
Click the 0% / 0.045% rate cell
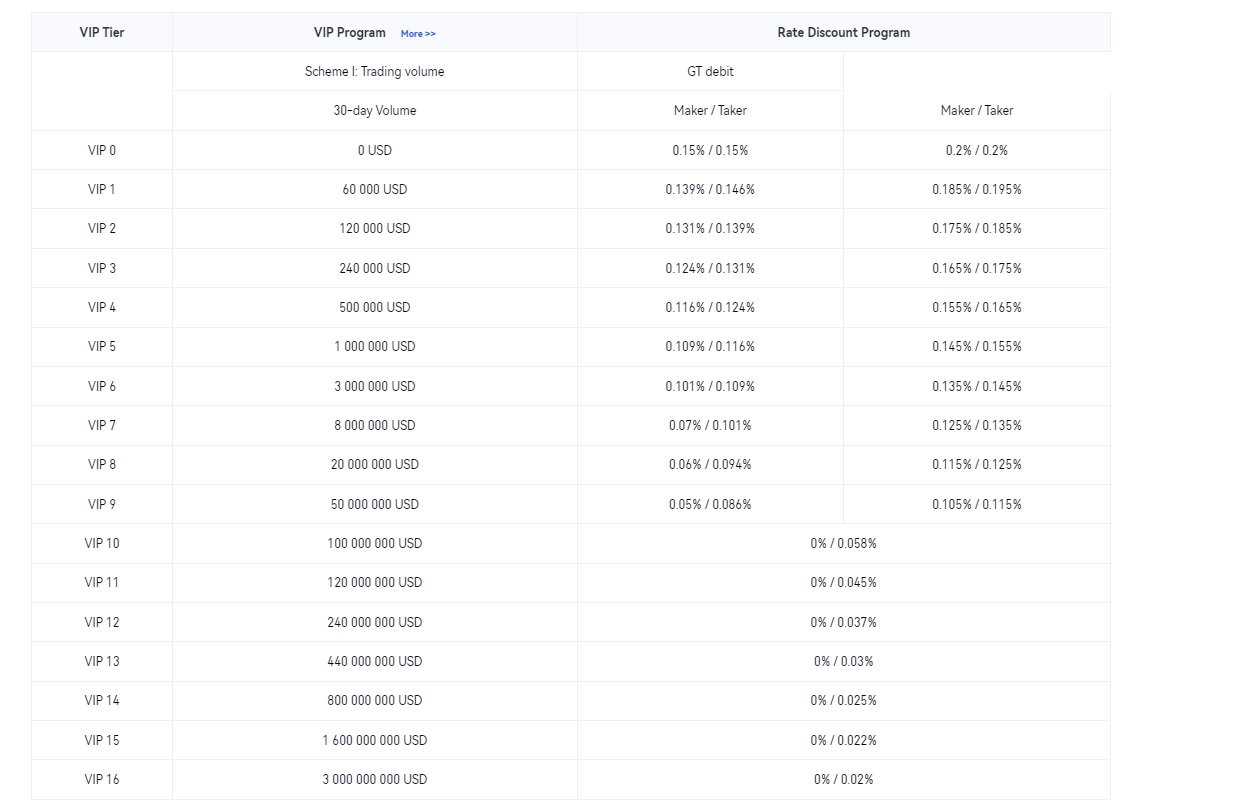(844, 583)
